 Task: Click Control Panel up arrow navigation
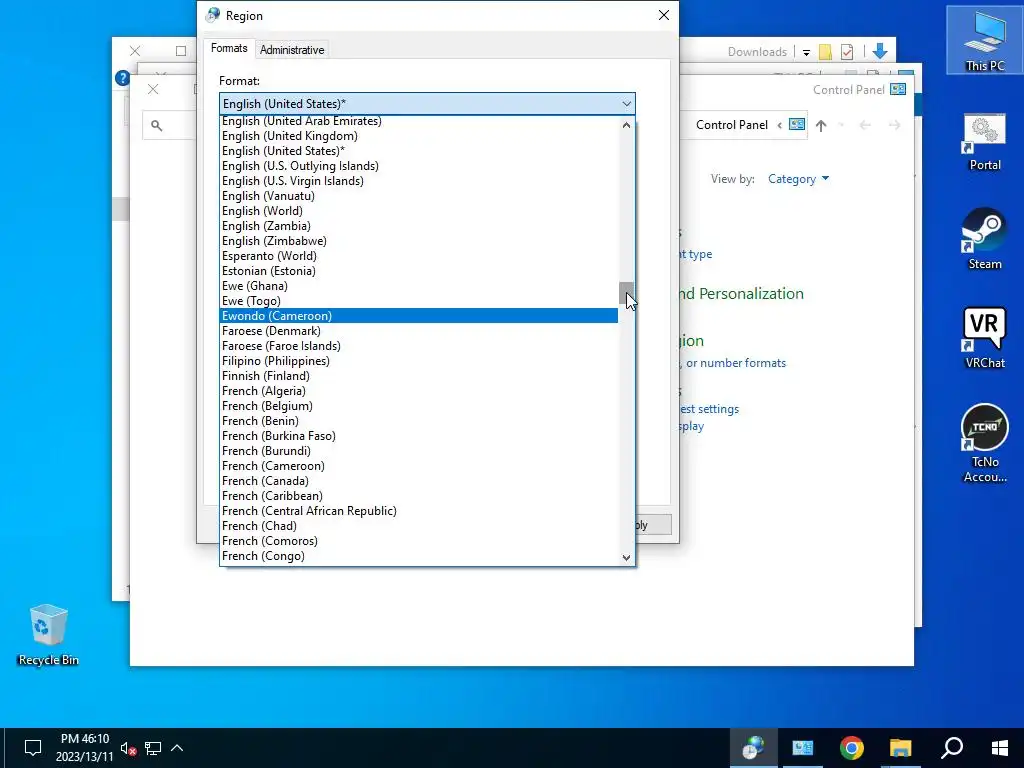point(821,125)
